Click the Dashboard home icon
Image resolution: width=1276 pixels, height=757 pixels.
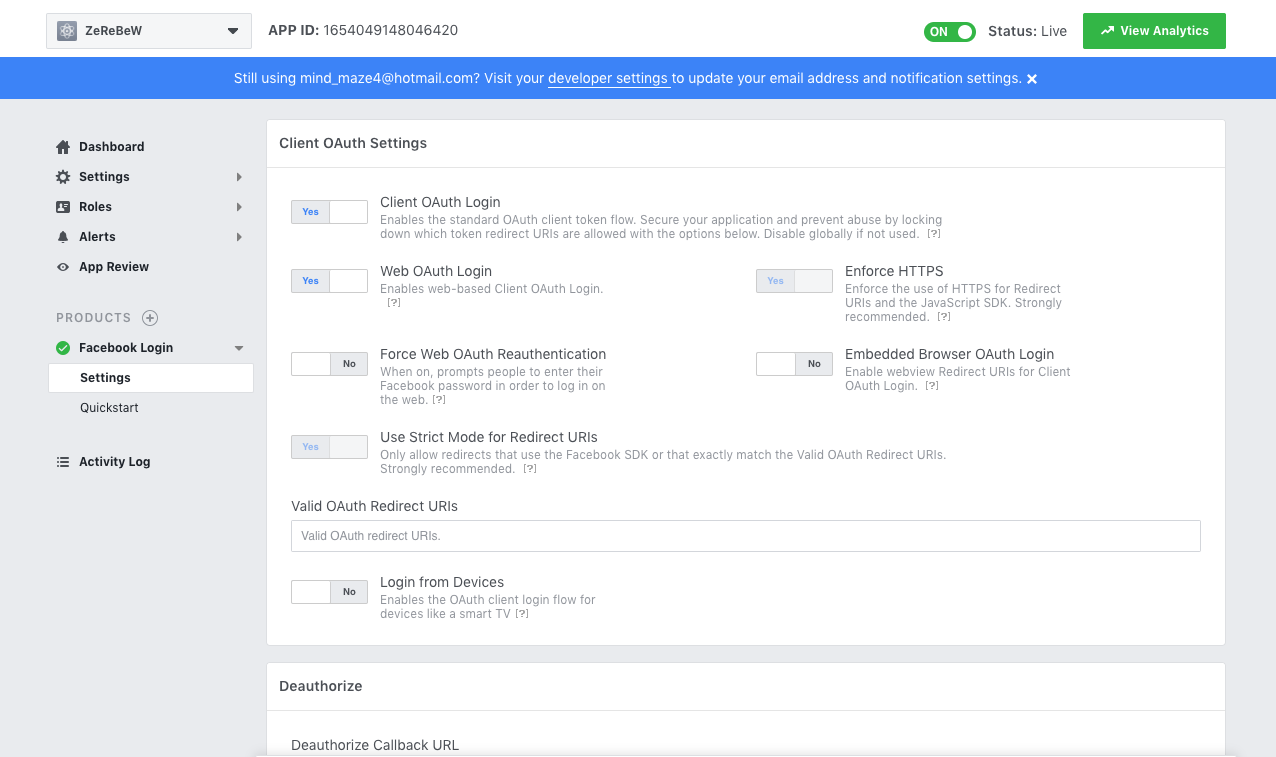63,147
